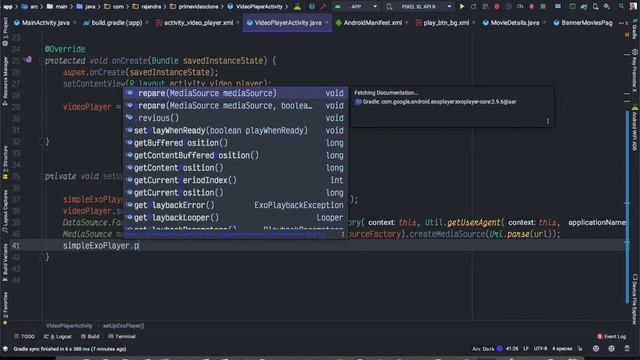Change encoding via UTF-8 widget
The height and width of the screenshot is (360, 640).
pyautogui.click(x=540, y=349)
